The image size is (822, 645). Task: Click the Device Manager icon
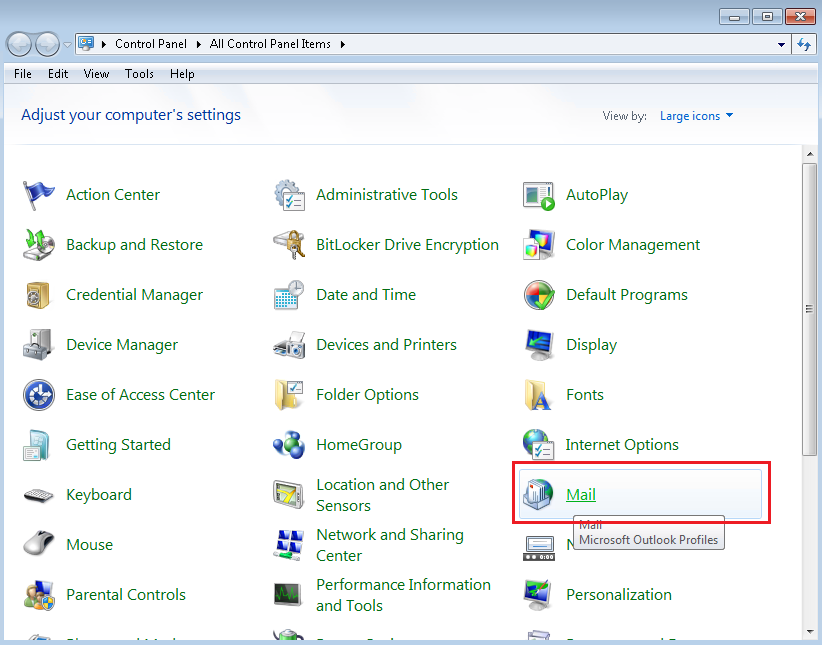click(x=38, y=345)
